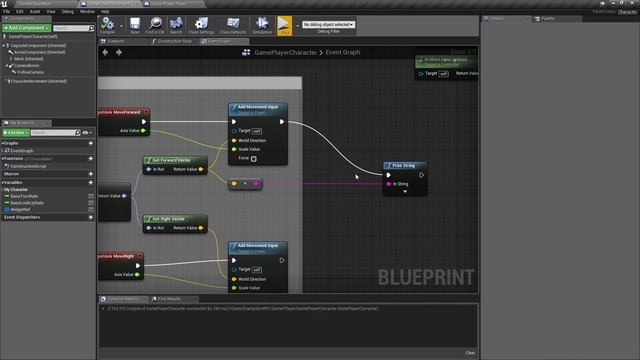Toggle the visibility eye of the second My Character variable
The height and width of the screenshot is (360, 640).
tap(91, 203)
